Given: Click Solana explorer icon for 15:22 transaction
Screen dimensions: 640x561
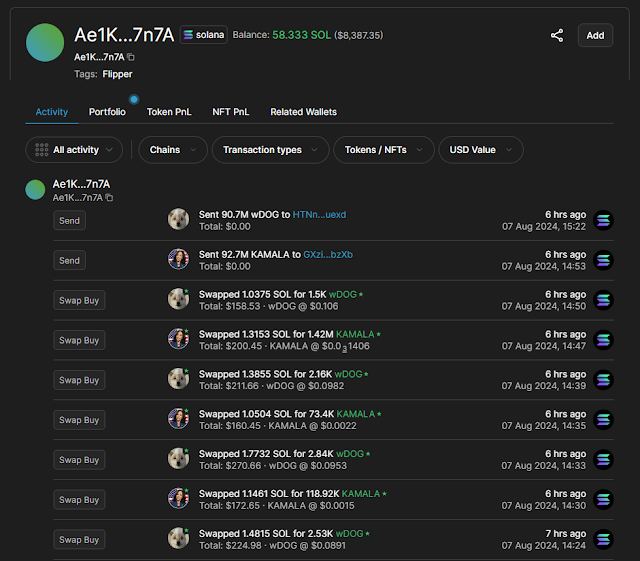Looking at the screenshot, I should (603, 220).
